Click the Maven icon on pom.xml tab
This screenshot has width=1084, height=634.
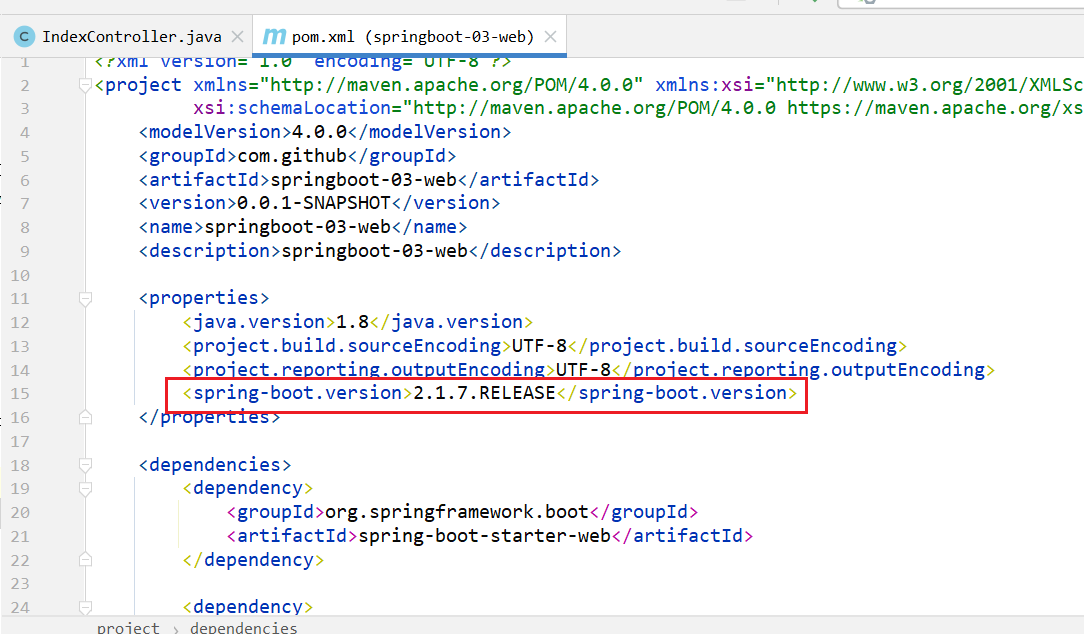273,37
